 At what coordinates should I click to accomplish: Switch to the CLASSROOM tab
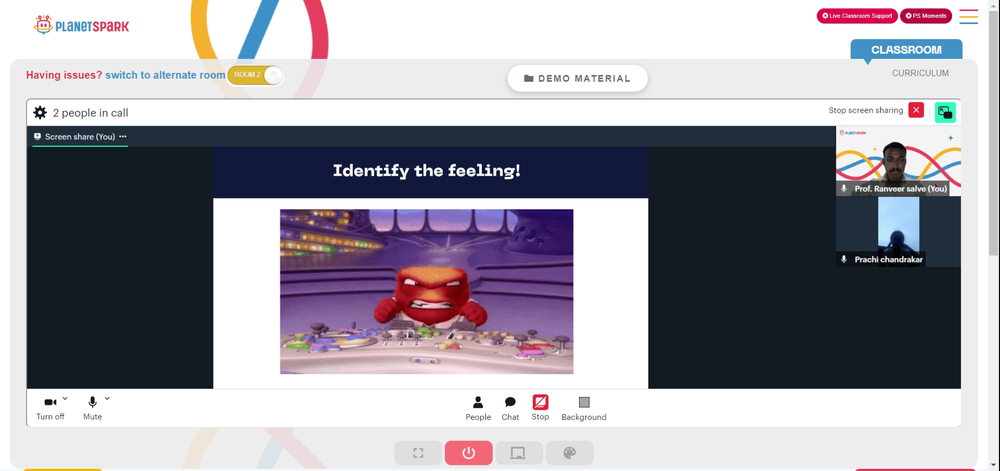point(906,50)
